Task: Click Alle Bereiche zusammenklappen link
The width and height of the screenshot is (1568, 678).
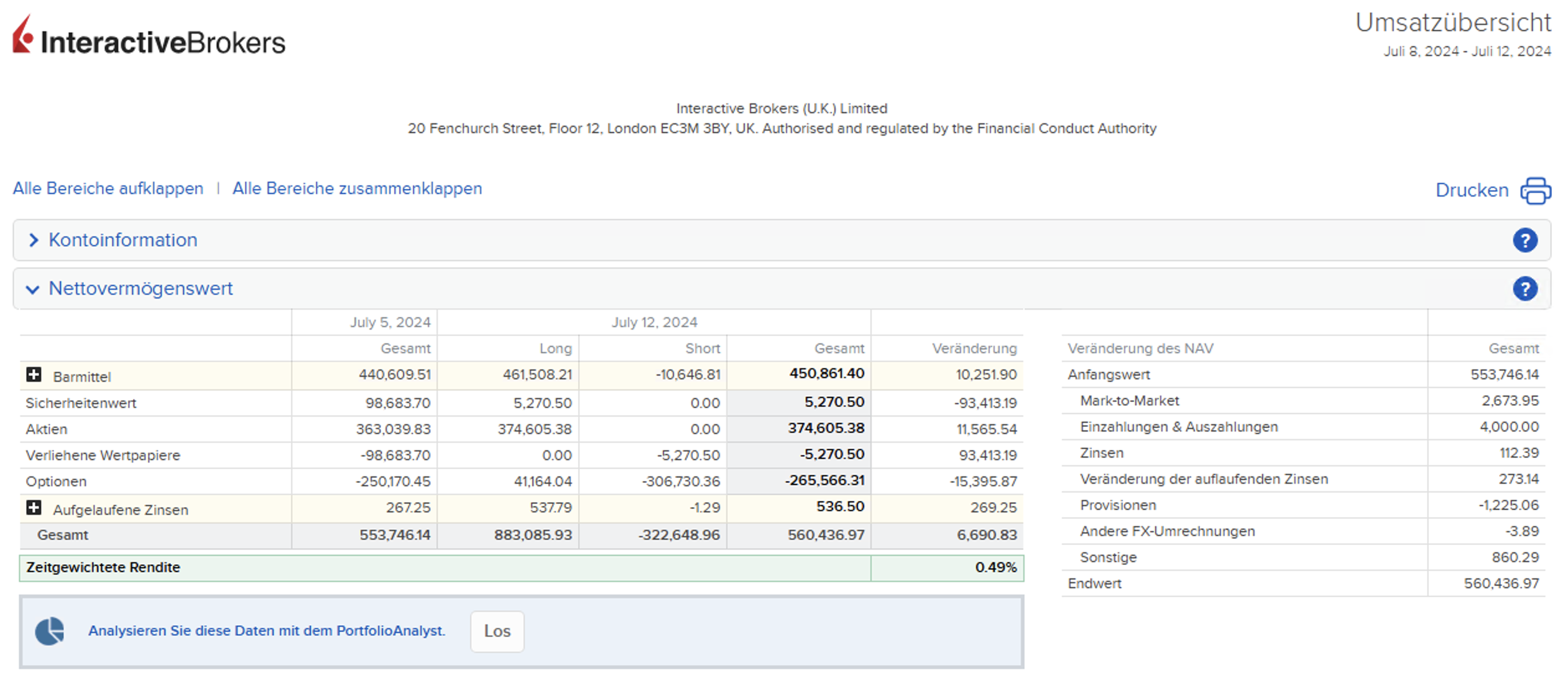Action: tap(357, 188)
